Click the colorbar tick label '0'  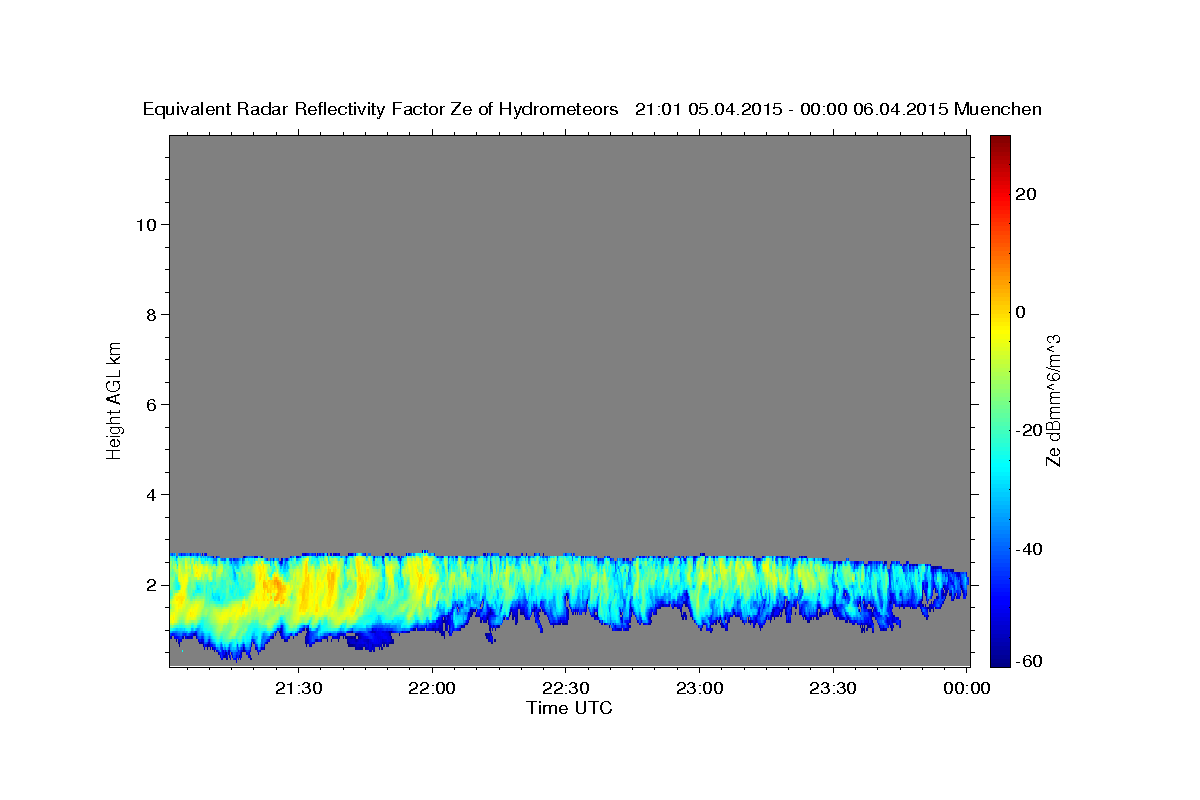click(1020, 312)
